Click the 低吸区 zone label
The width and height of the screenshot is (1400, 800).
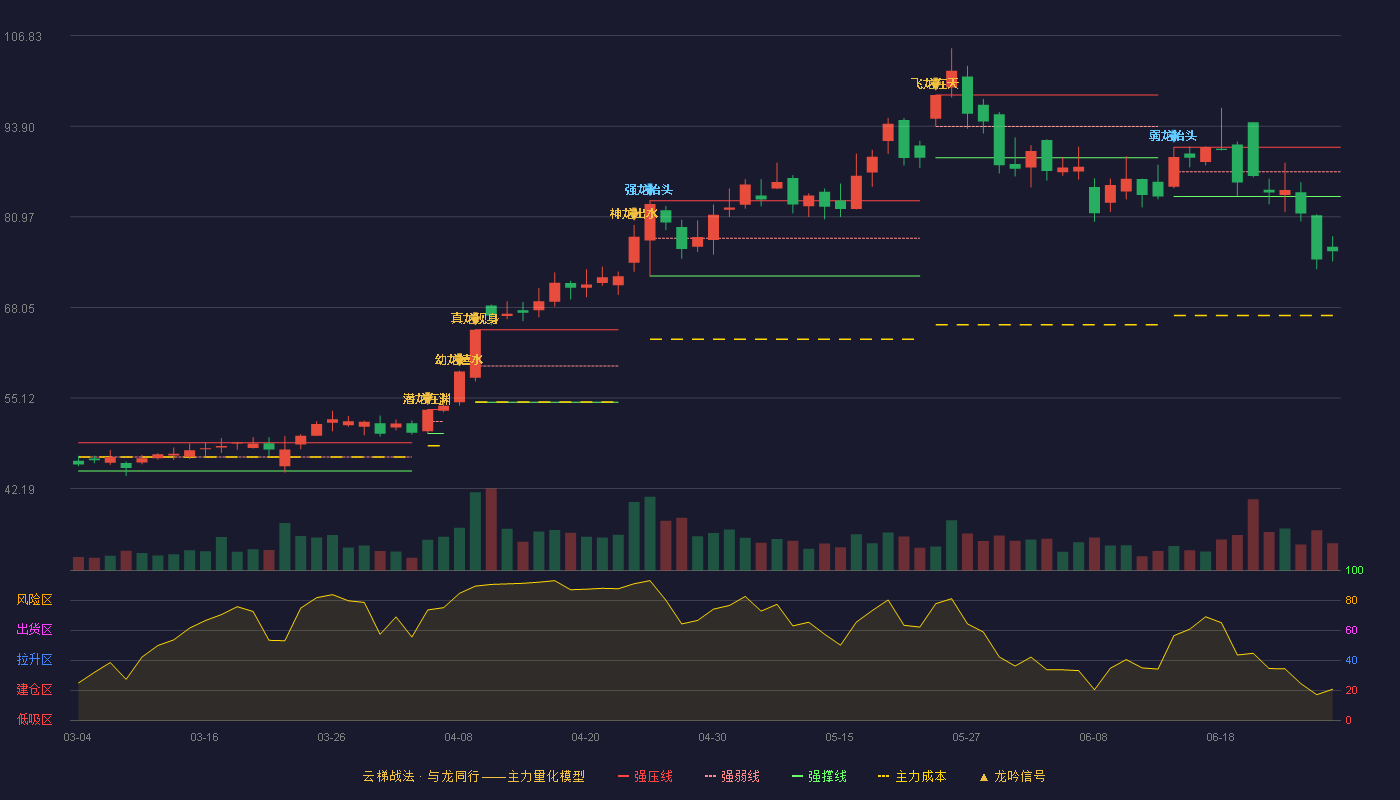(x=34, y=720)
